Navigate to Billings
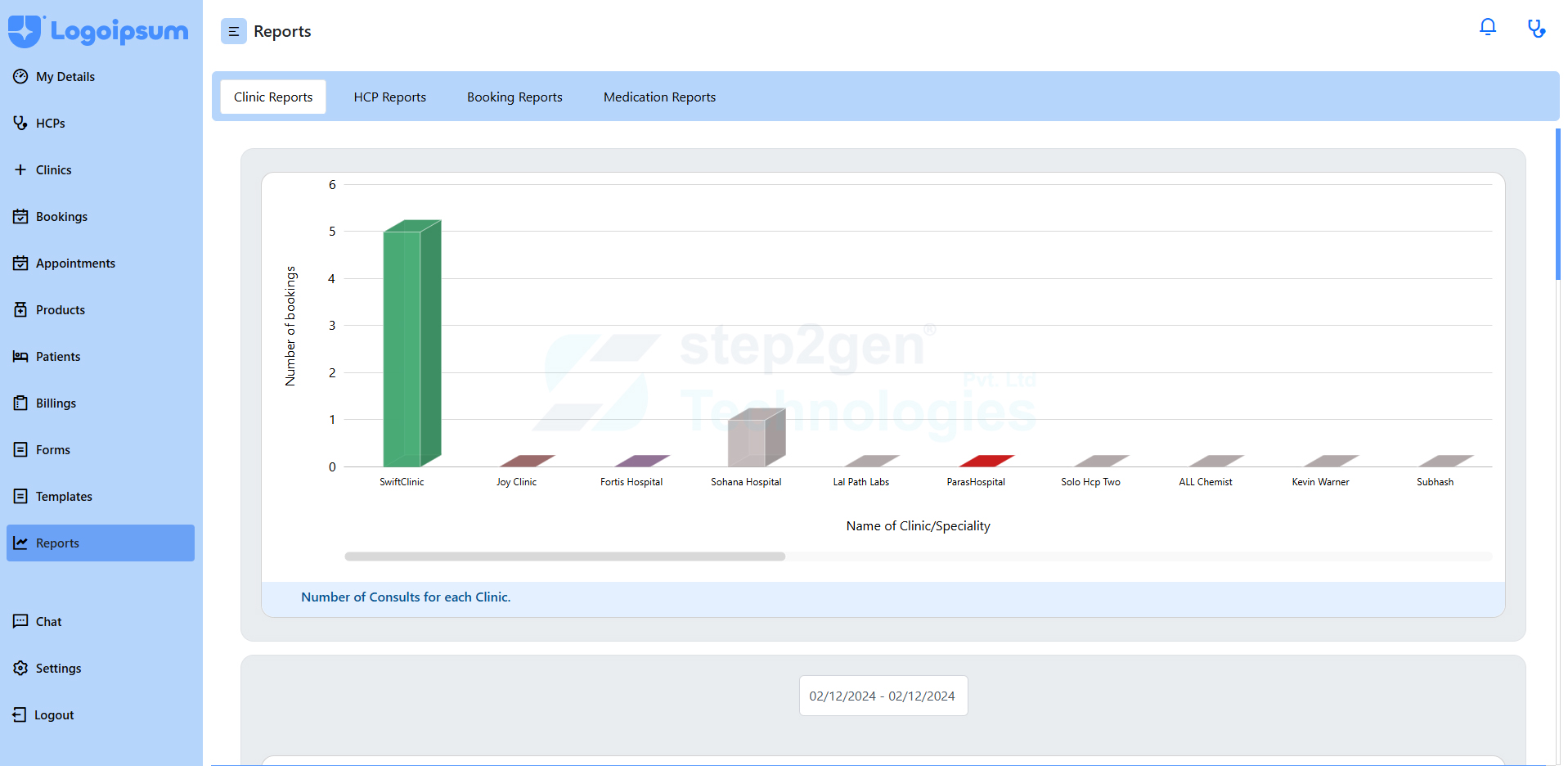Image resolution: width=1568 pixels, height=766 pixels. tap(101, 403)
